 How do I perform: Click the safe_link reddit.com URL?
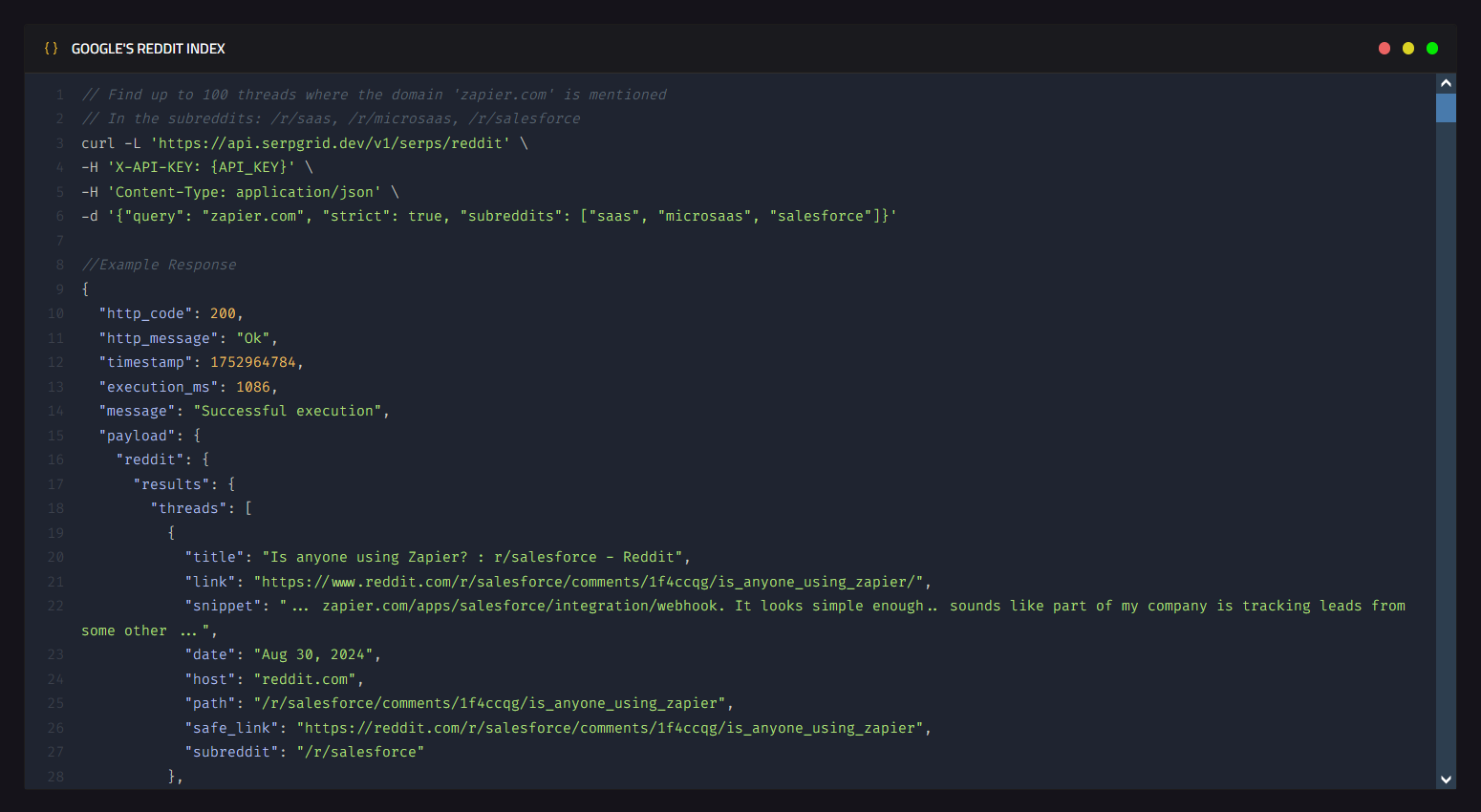612,728
